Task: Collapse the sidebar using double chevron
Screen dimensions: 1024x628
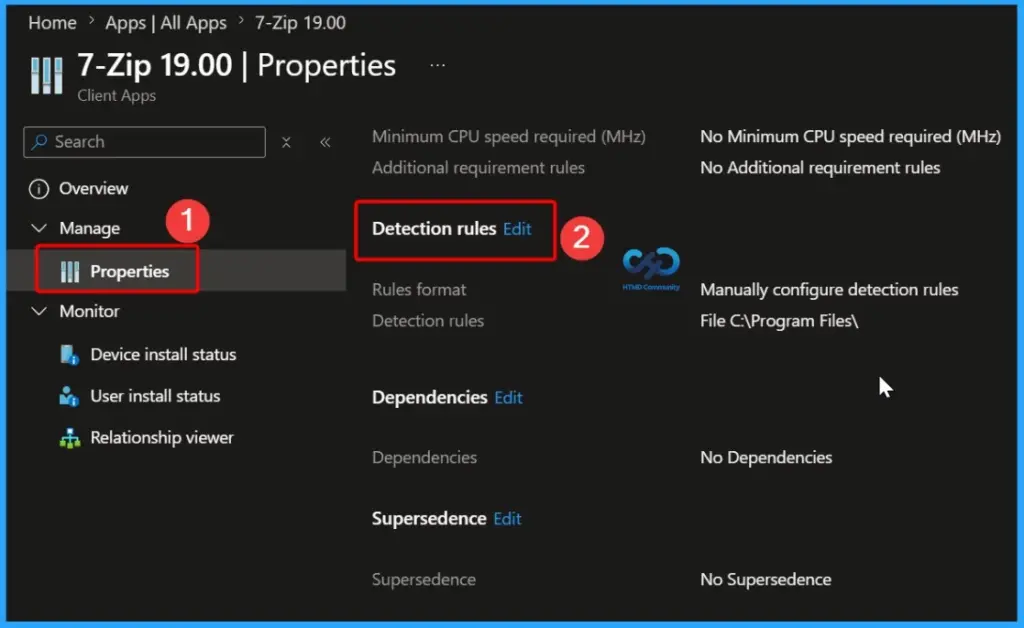Action: (x=325, y=142)
